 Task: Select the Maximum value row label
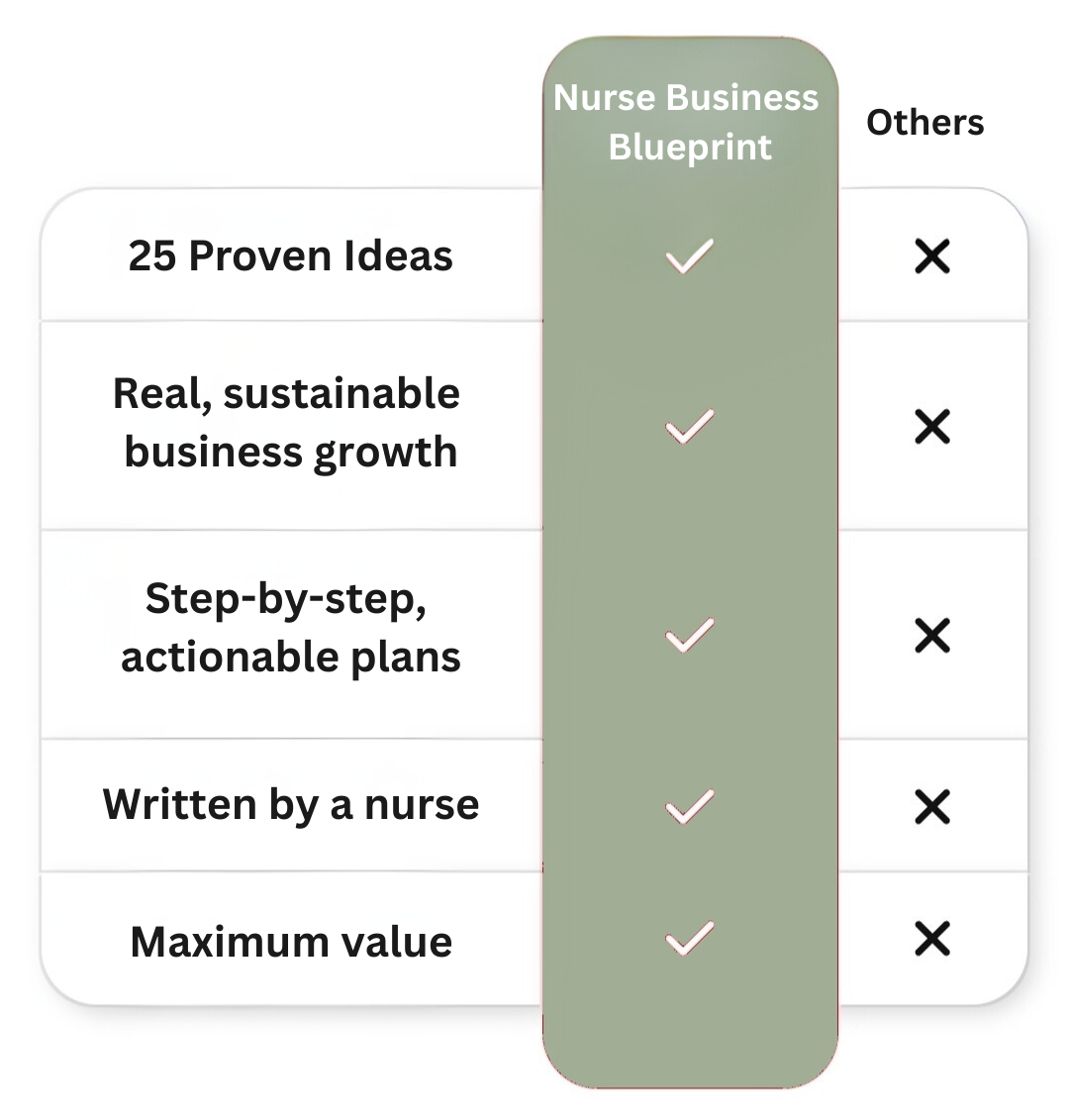pyautogui.click(x=291, y=941)
